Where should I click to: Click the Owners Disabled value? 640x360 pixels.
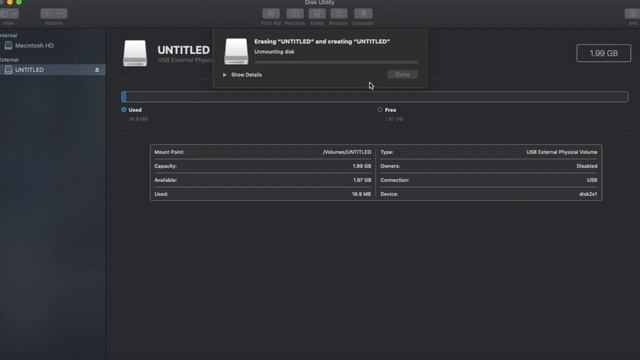click(587, 166)
